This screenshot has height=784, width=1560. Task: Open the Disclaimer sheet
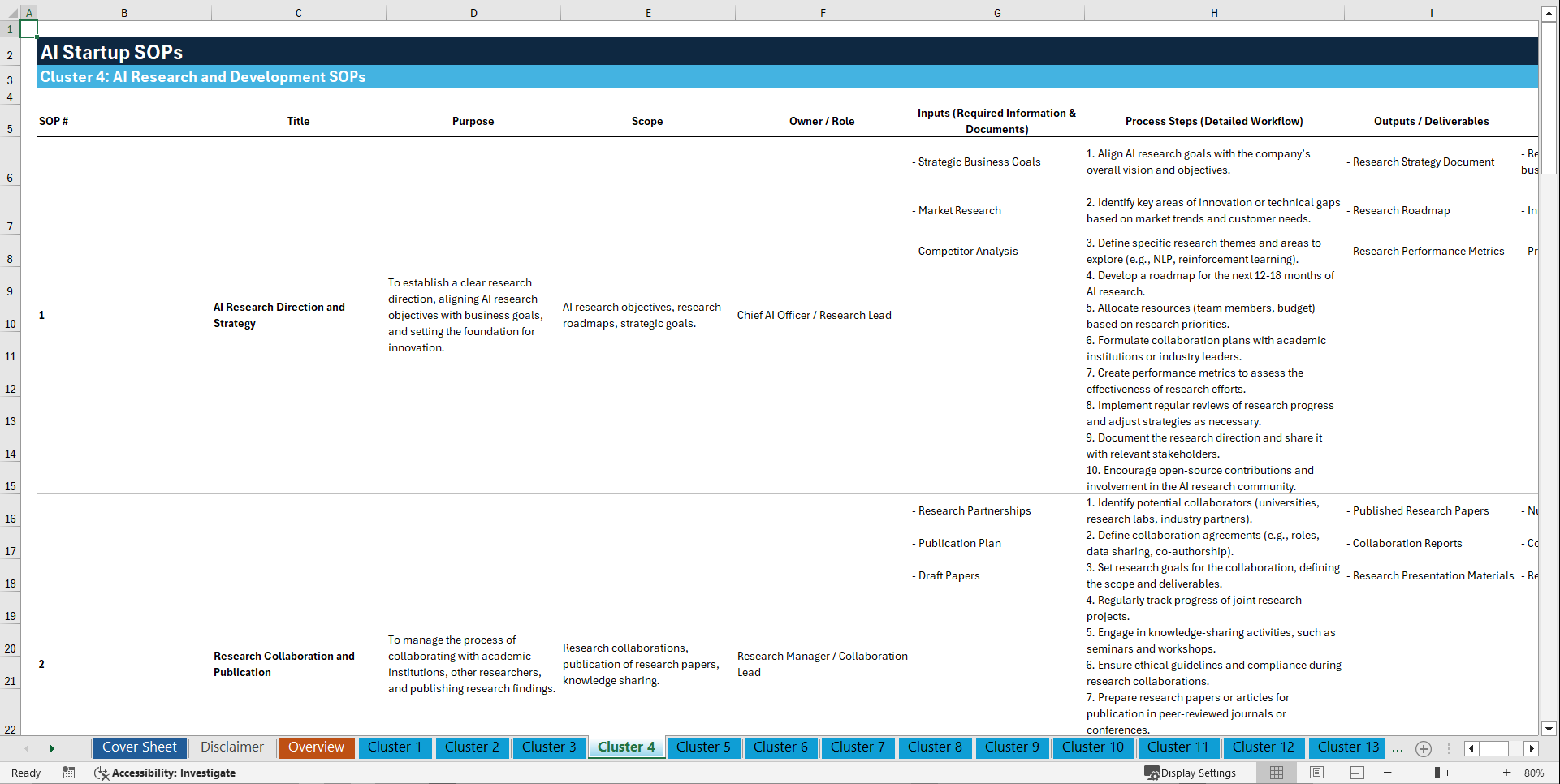pos(231,747)
